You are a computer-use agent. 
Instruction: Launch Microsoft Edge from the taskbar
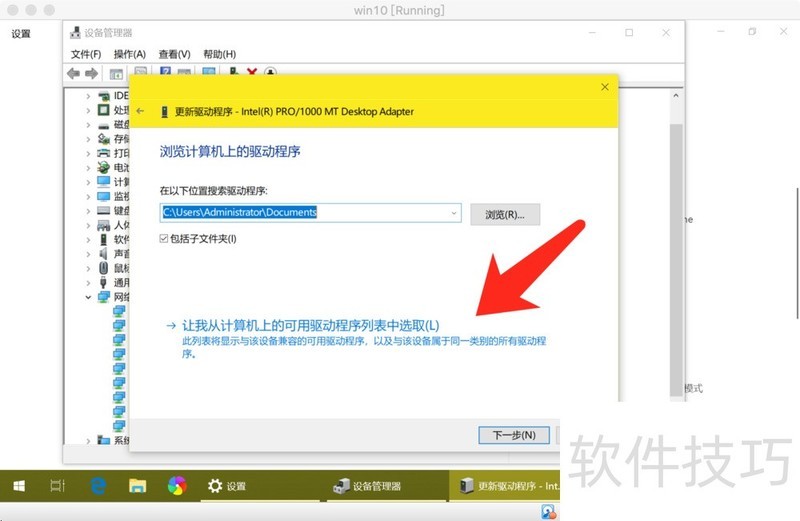98,486
